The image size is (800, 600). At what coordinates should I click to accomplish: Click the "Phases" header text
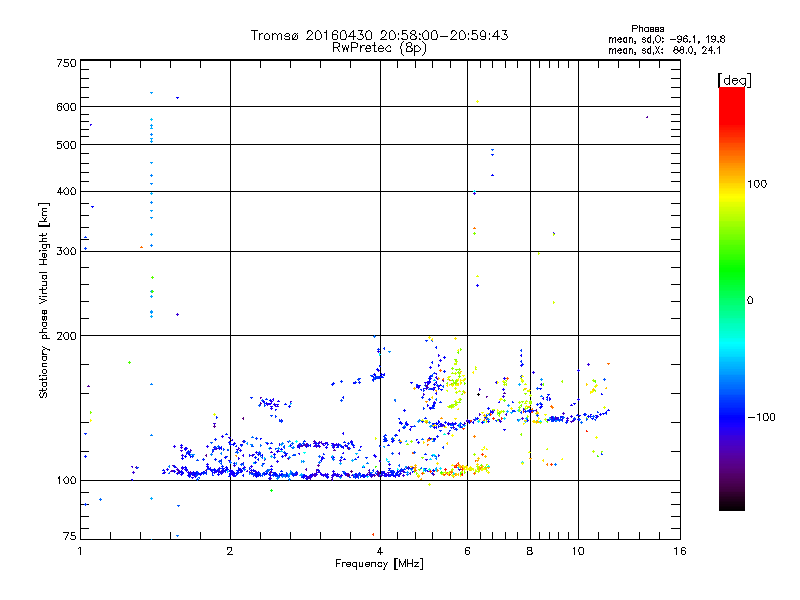click(x=647, y=29)
